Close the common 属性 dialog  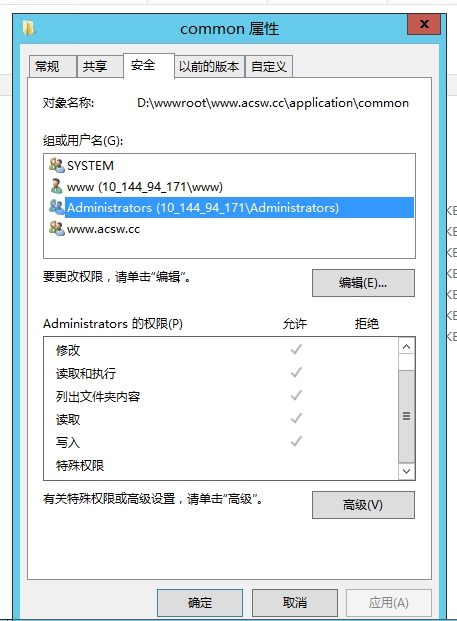424,24
